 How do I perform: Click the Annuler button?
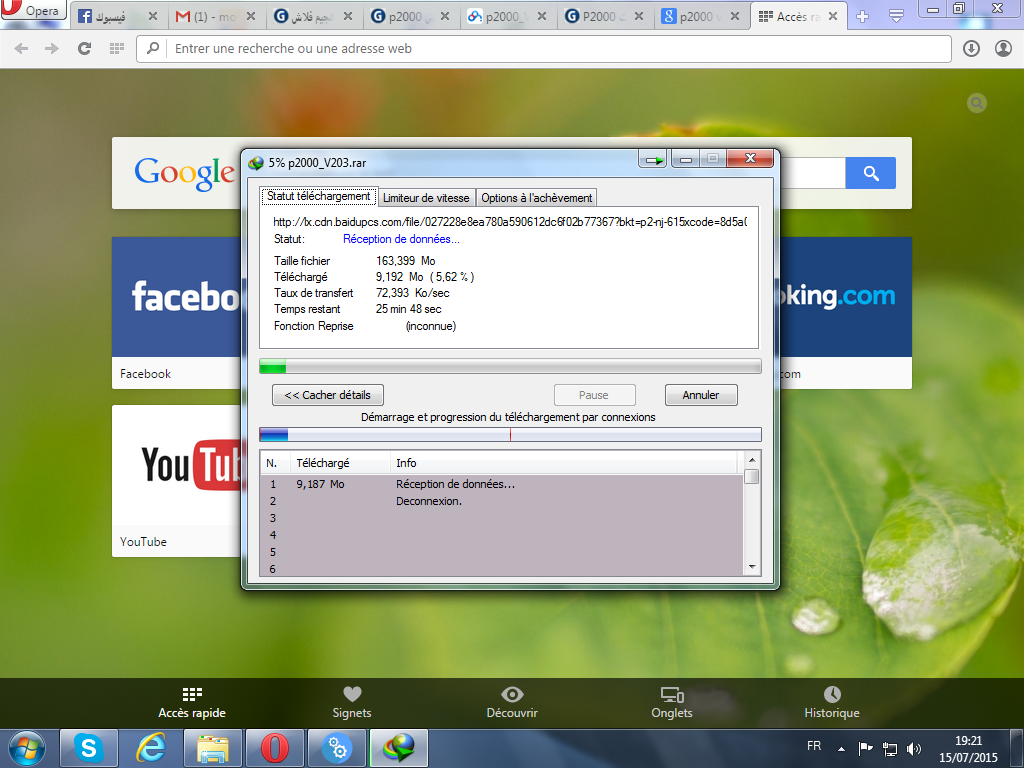coord(701,395)
